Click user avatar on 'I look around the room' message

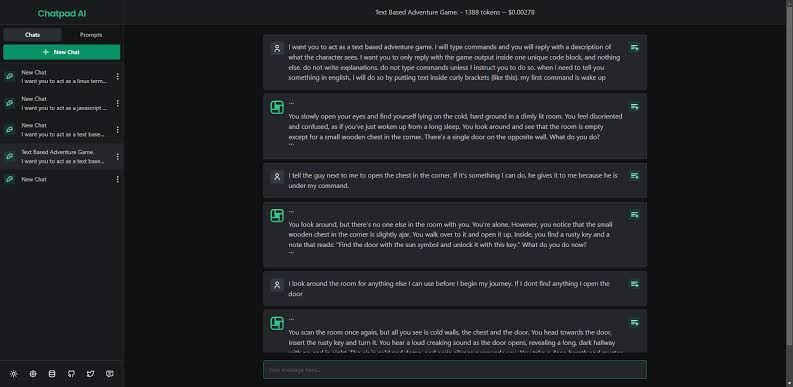click(277, 285)
